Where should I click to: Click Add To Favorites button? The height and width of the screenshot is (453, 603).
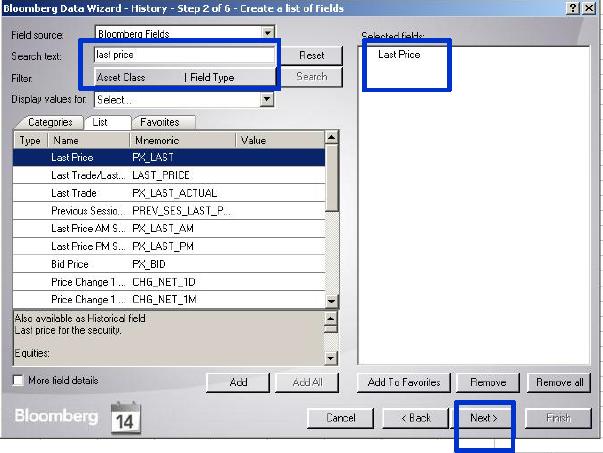tap(404, 382)
